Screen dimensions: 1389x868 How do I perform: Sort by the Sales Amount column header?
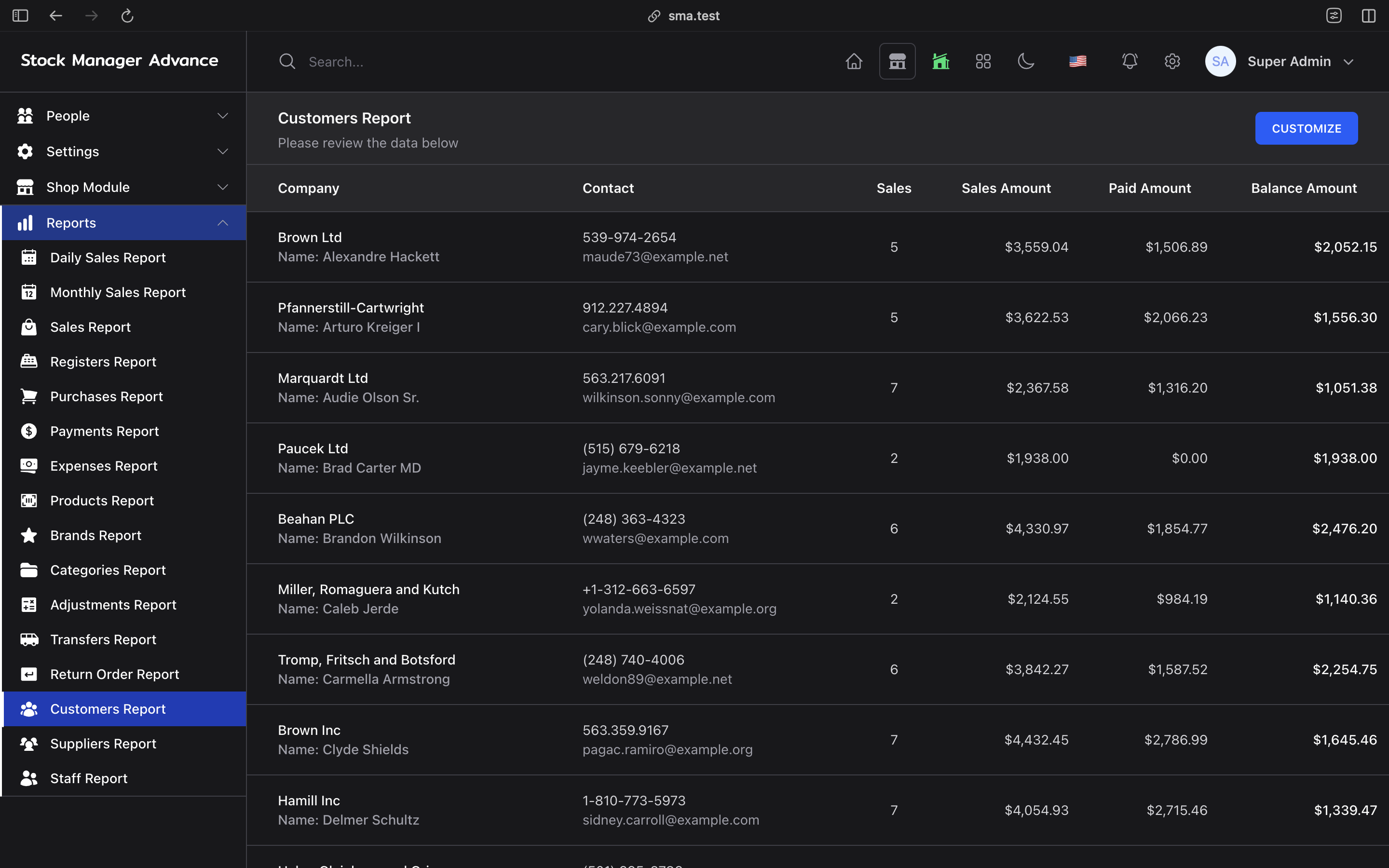click(1006, 188)
